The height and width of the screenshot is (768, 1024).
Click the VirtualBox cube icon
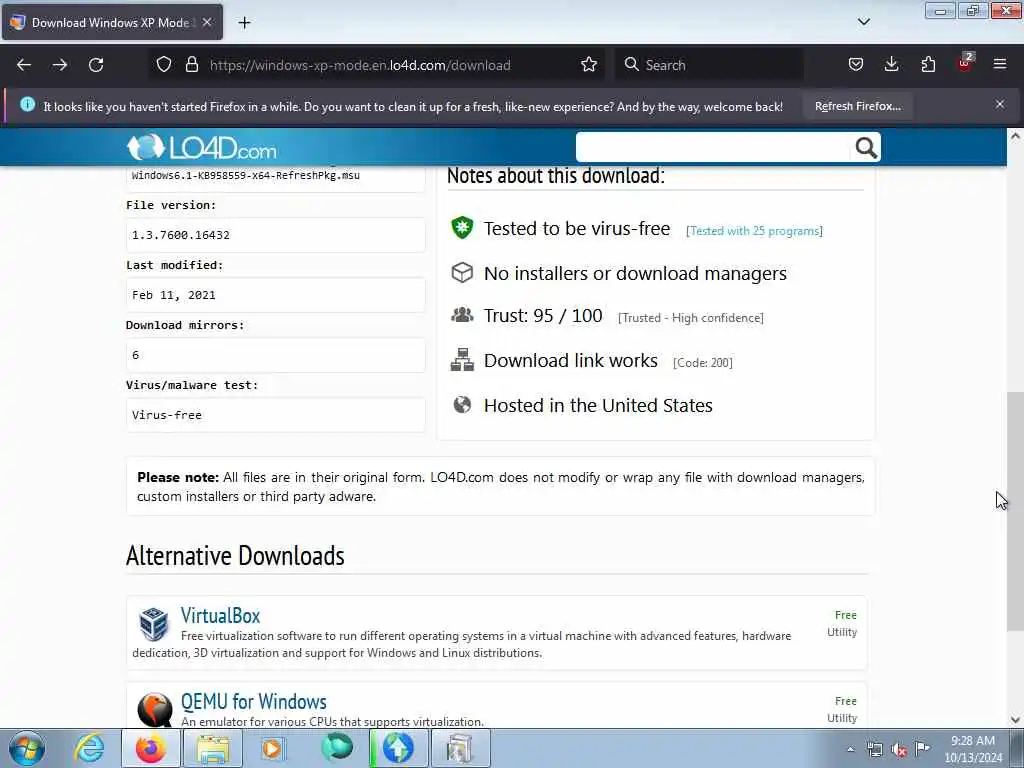[154, 623]
